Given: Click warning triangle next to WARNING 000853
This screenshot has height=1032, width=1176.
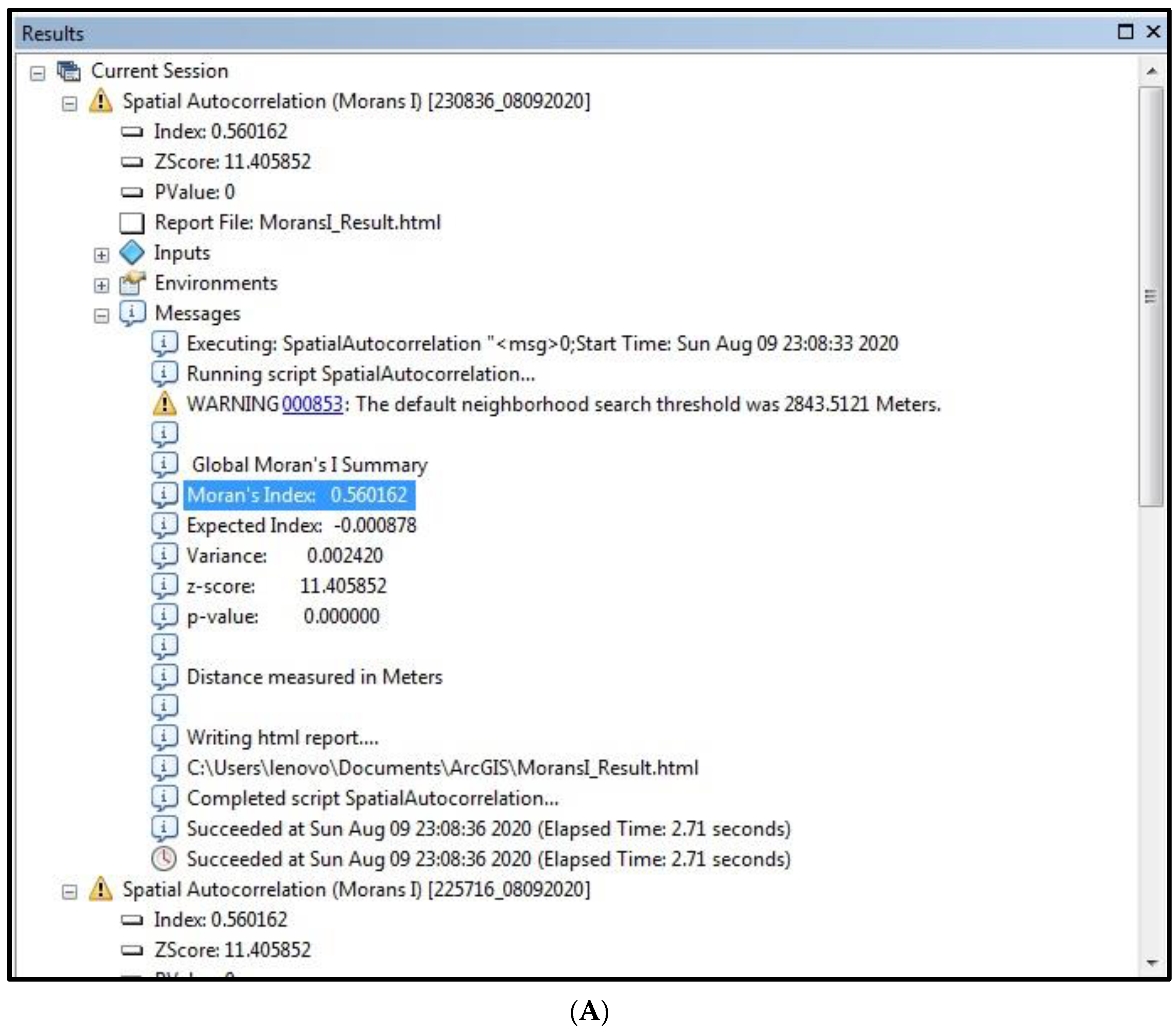Looking at the screenshot, I should pyautogui.click(x=165, y=404).
